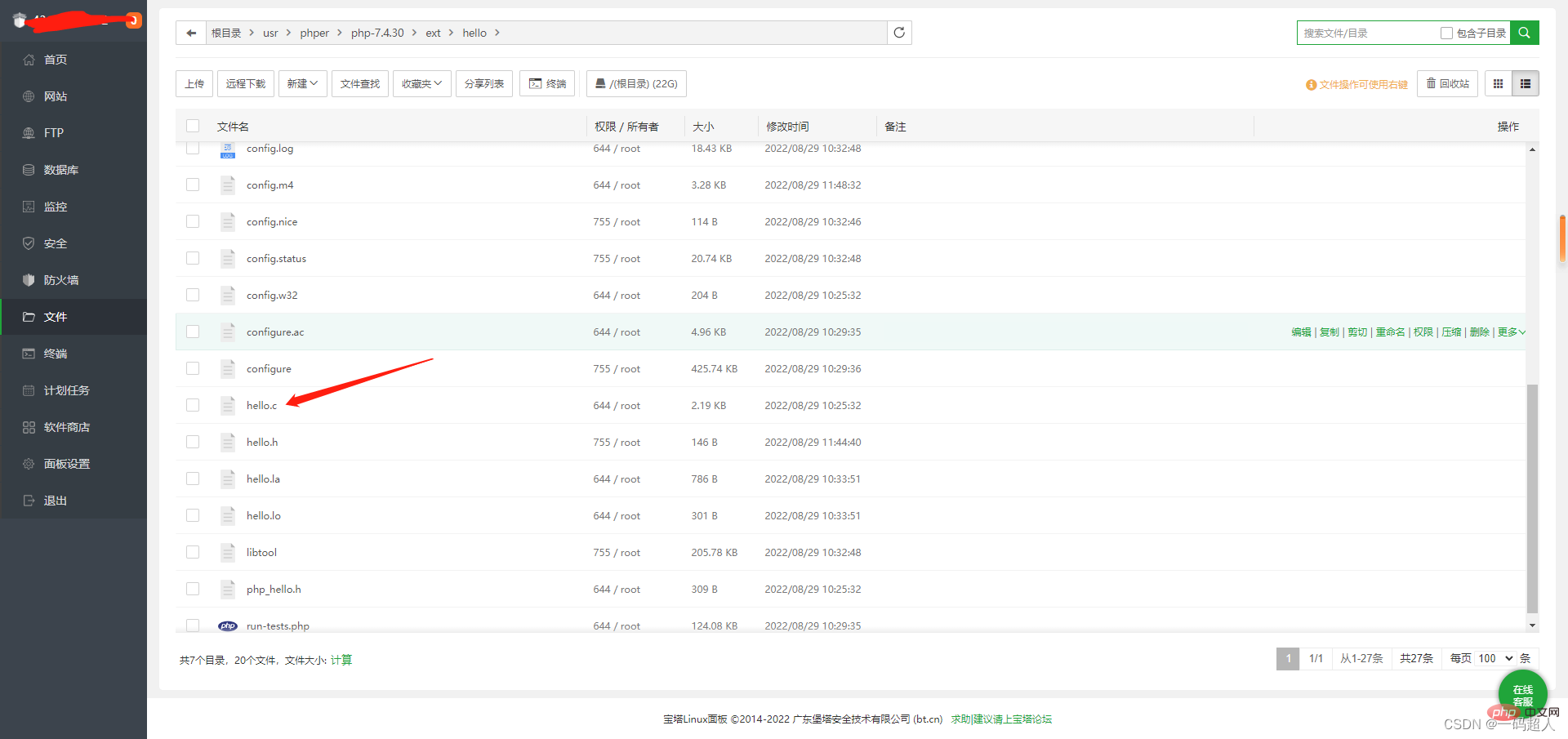Viewport: 1568px width, 739px height.
Task: Click the 根目录 breadcrumb segment
Action: [226, 33]
